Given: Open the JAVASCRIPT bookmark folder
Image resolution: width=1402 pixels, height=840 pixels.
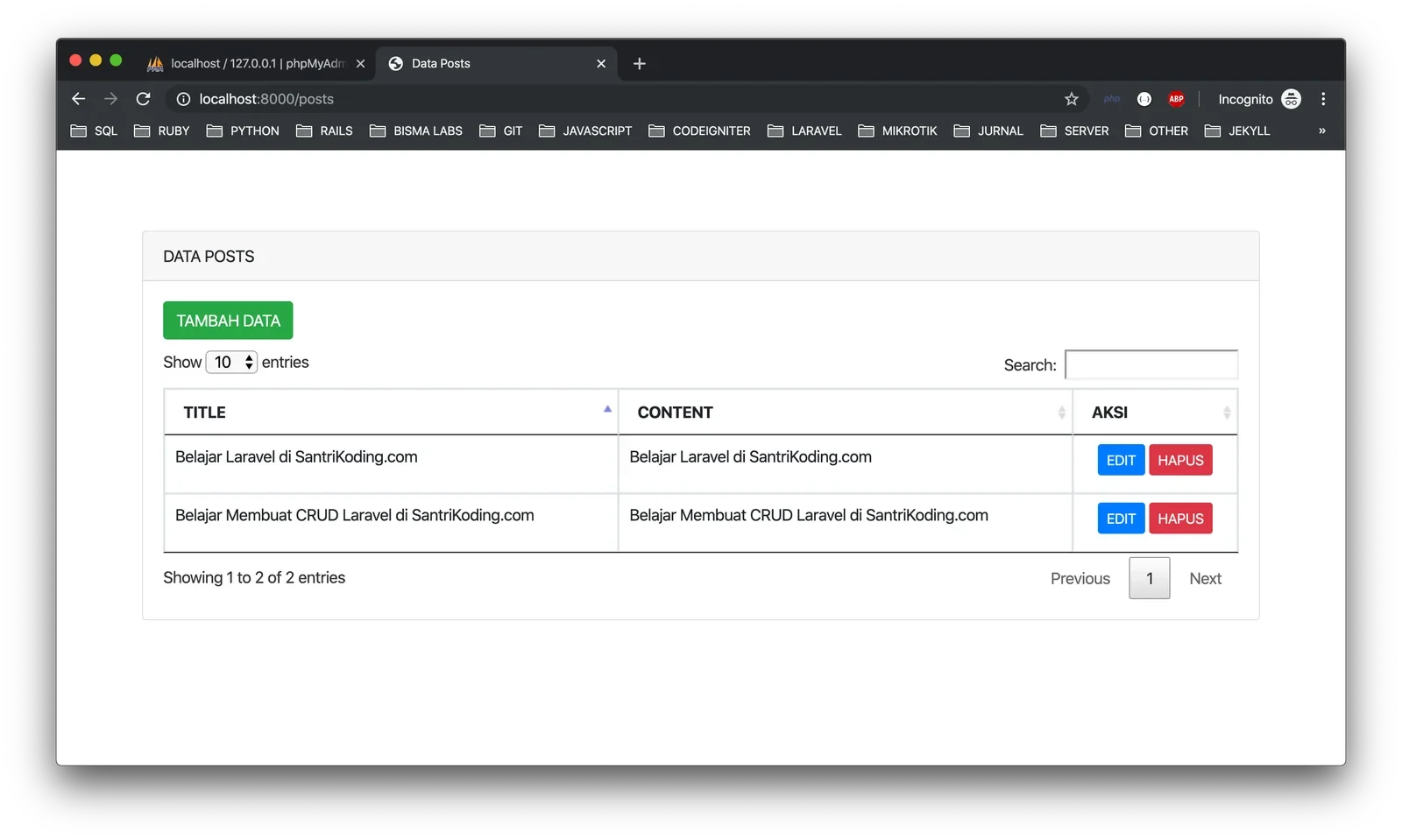Looking at the screenshot, I should tap(585, 131).
